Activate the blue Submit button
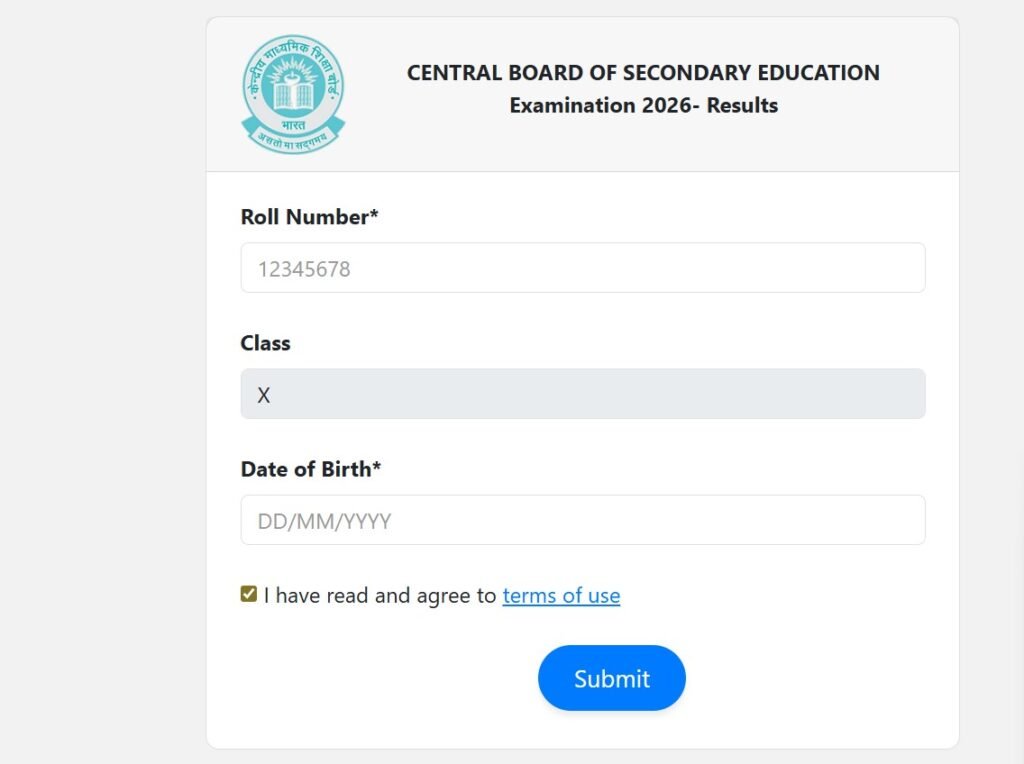 click(x=611, y=677)
